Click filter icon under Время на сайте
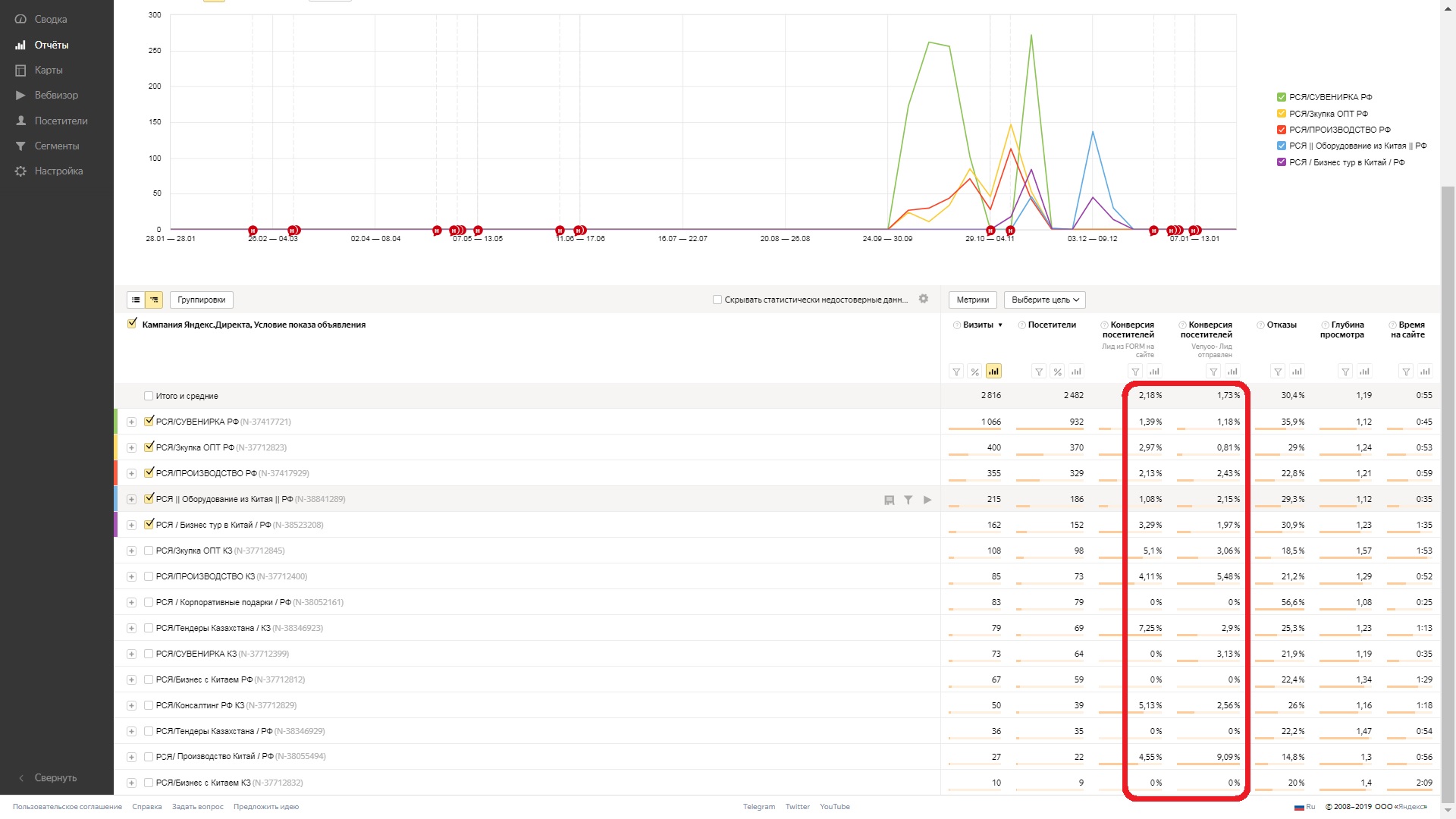Image resolution: width=1456 pixels, height=819 pixels. click(x=1406, y=372)
